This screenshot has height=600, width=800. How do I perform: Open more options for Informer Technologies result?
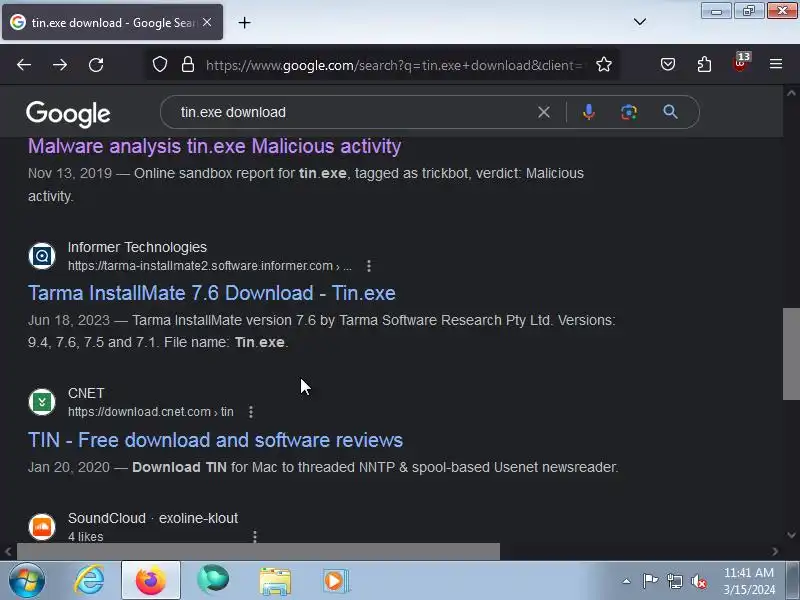tap(369, 266)
